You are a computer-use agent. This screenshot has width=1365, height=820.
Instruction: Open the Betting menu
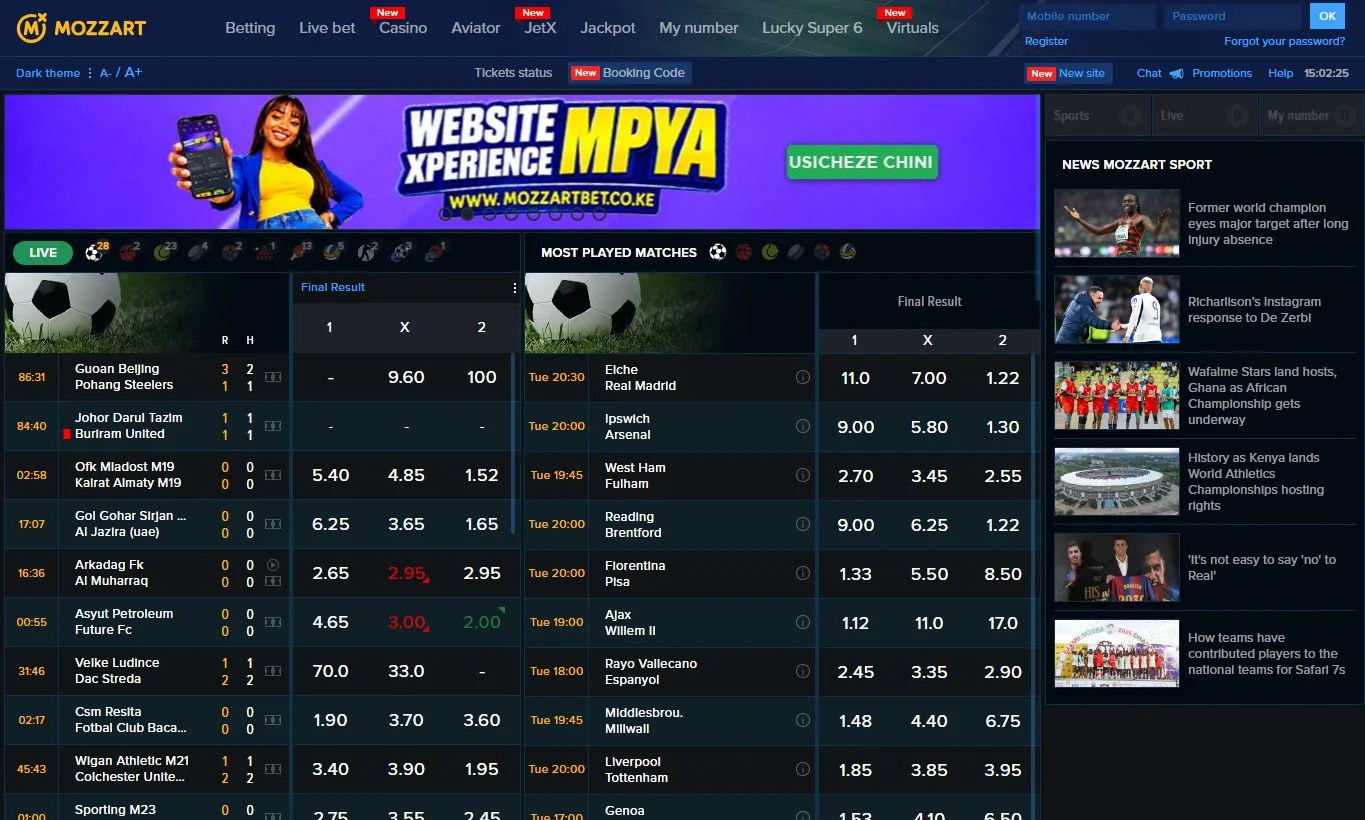[x=250, y=28]
